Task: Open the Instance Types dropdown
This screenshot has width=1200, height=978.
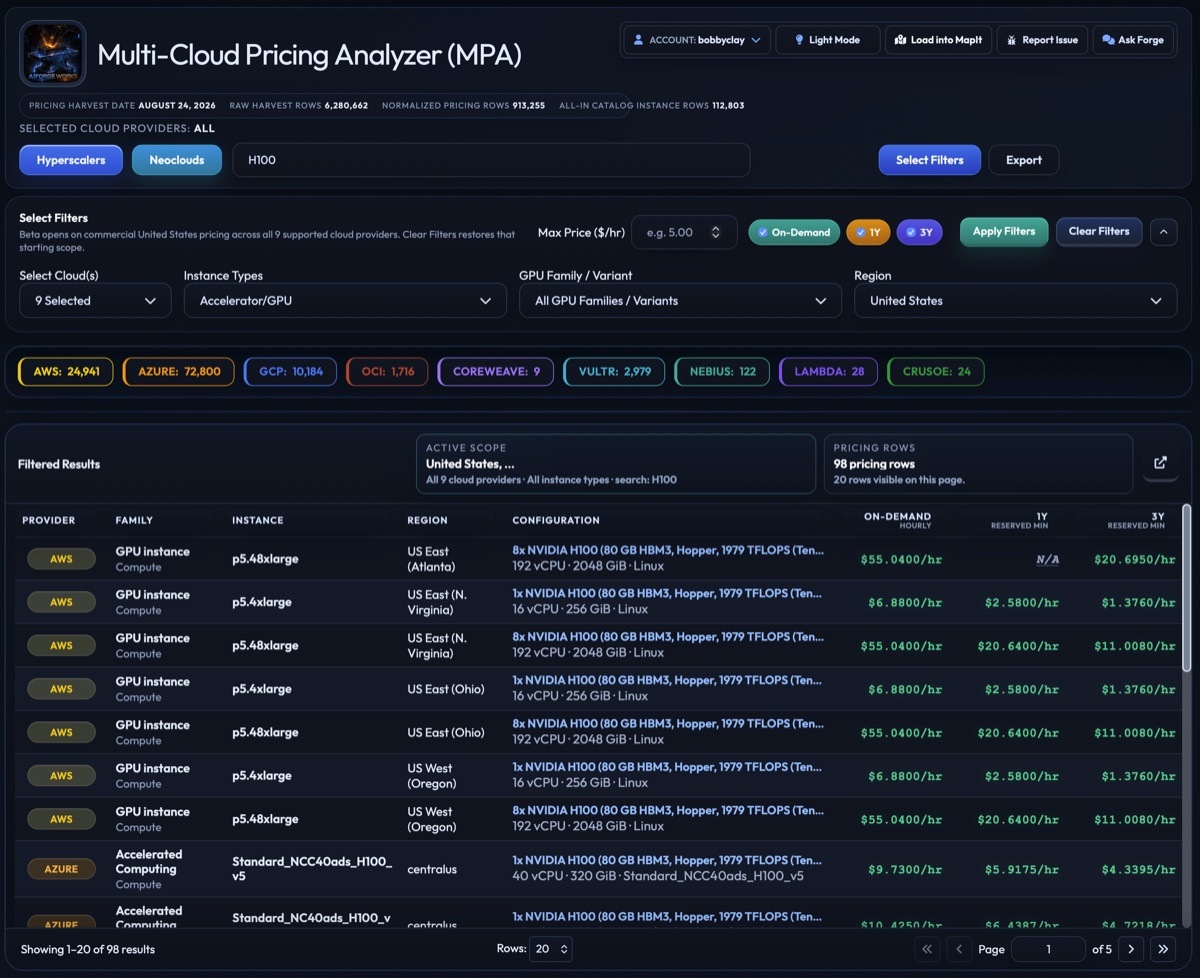Action: tap(345, 300)
